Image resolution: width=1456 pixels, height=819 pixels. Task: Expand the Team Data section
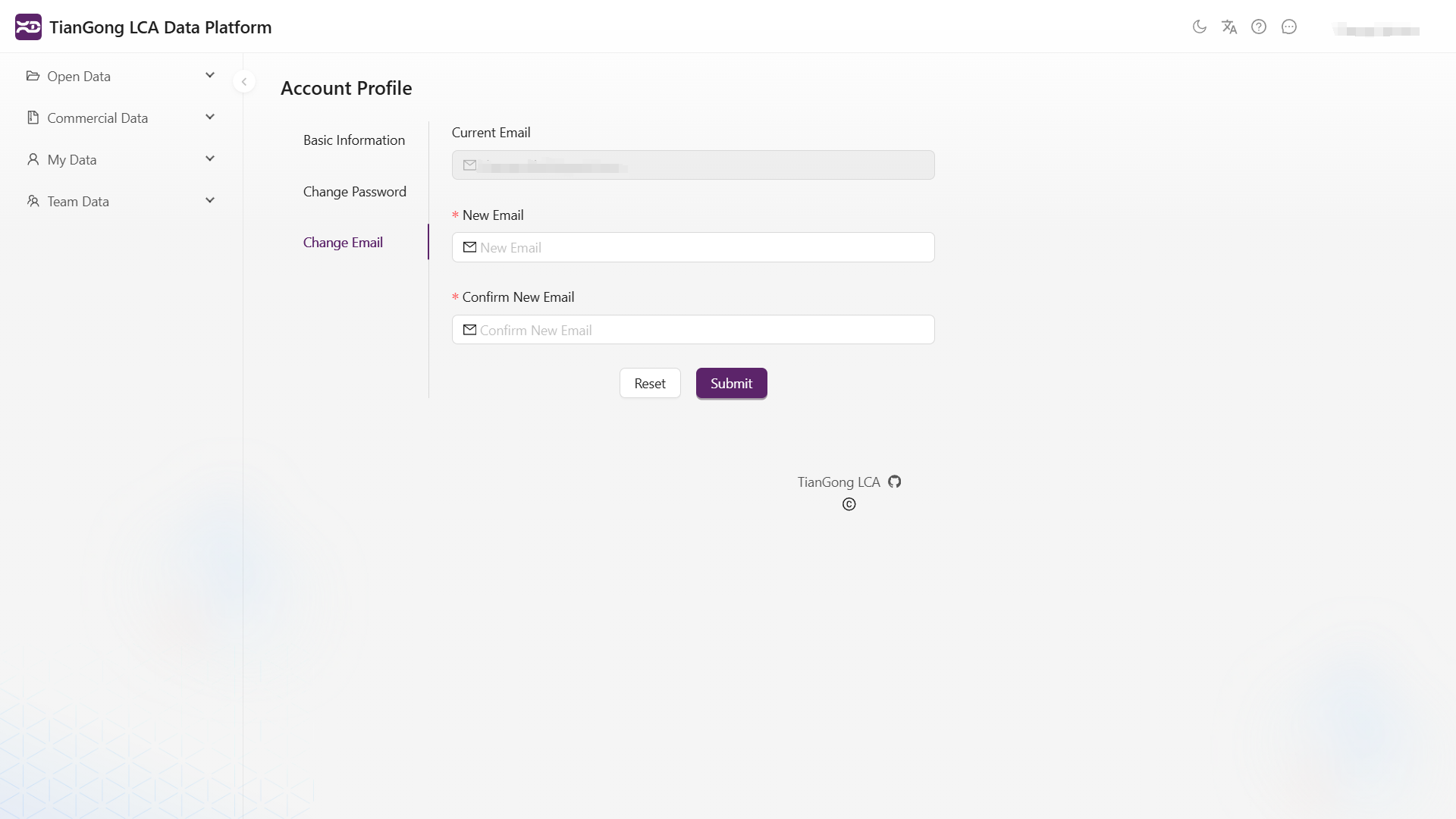(210, 200)
